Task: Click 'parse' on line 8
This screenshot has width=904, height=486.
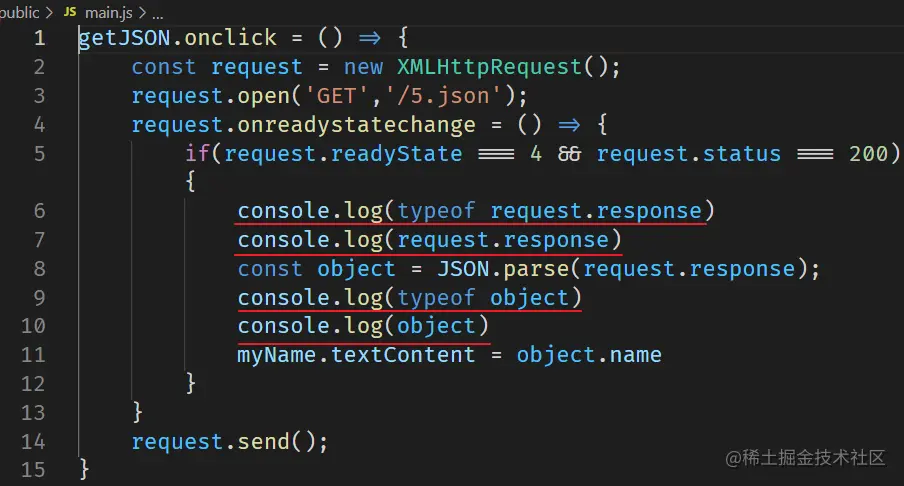Action: click(536, 269)
